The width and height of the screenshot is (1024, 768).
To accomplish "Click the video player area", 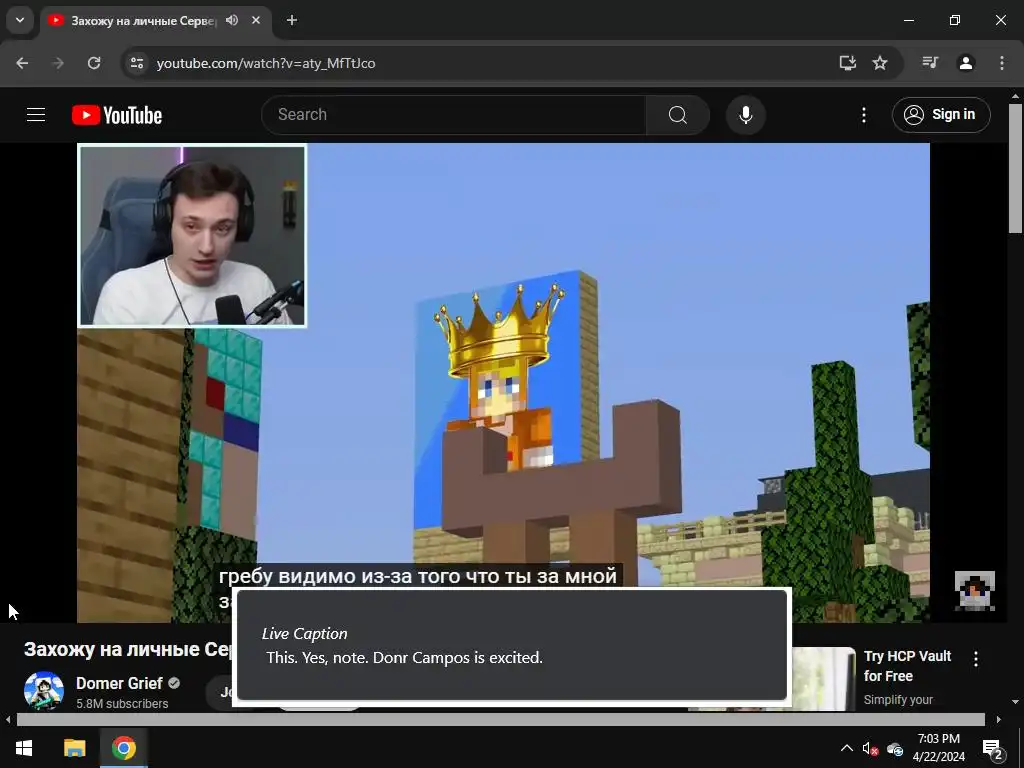I will (x=504, y=382).
